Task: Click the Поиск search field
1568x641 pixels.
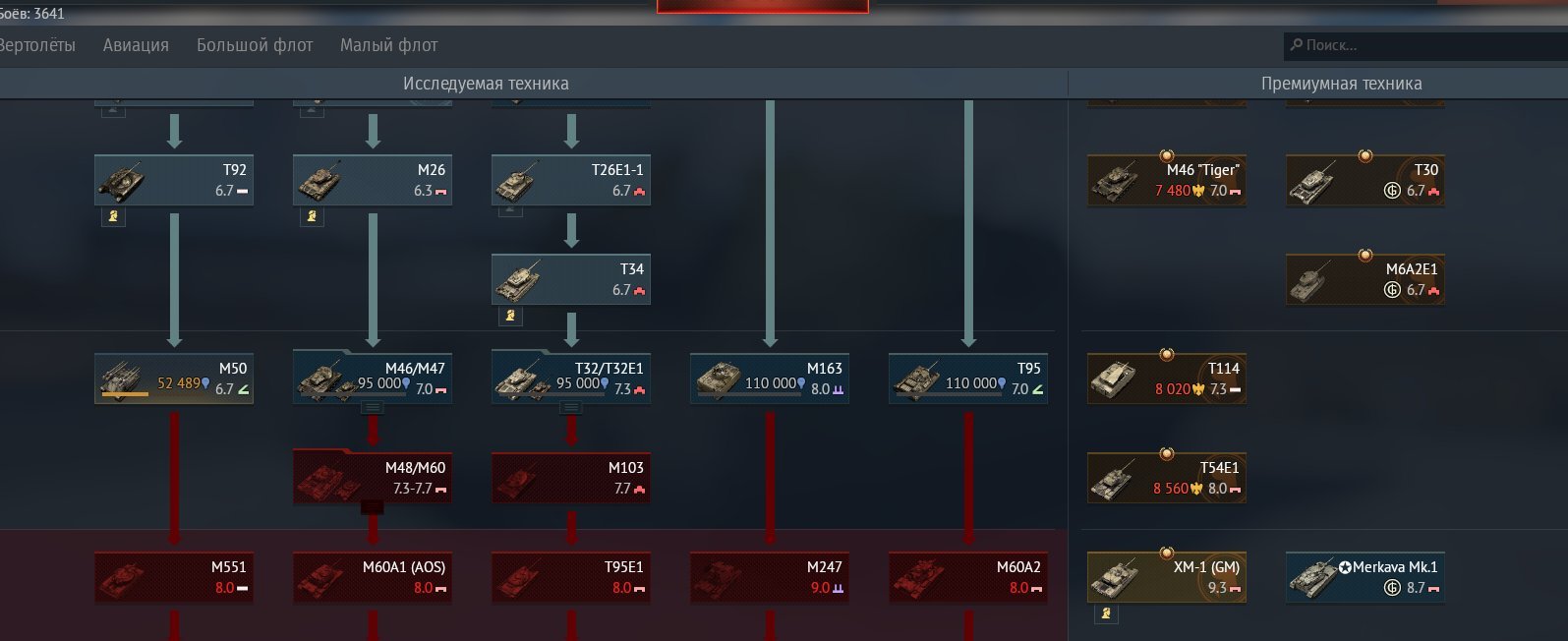Action: 1425,45
